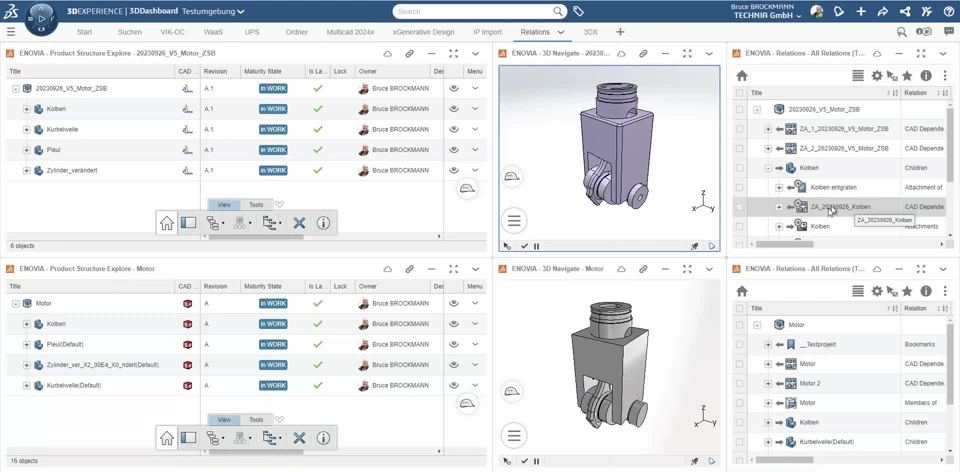Click round menu button in upper 3D viewer
The height and width of the screenshot is (472, 960).
[514, 220]
